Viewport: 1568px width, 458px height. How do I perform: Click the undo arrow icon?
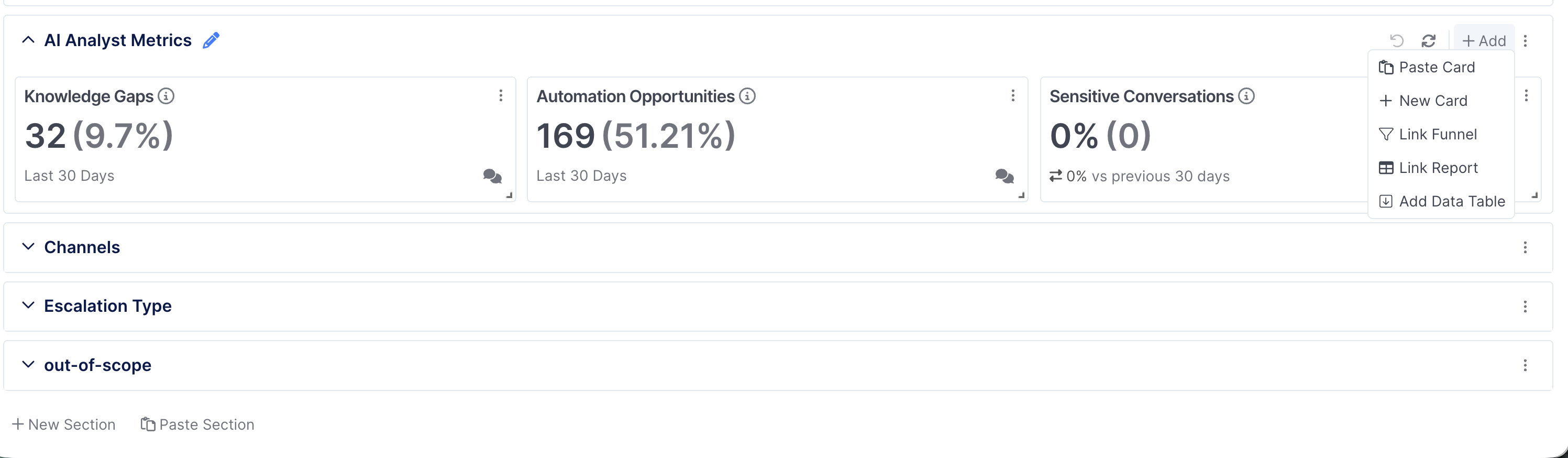point(1397,41)
